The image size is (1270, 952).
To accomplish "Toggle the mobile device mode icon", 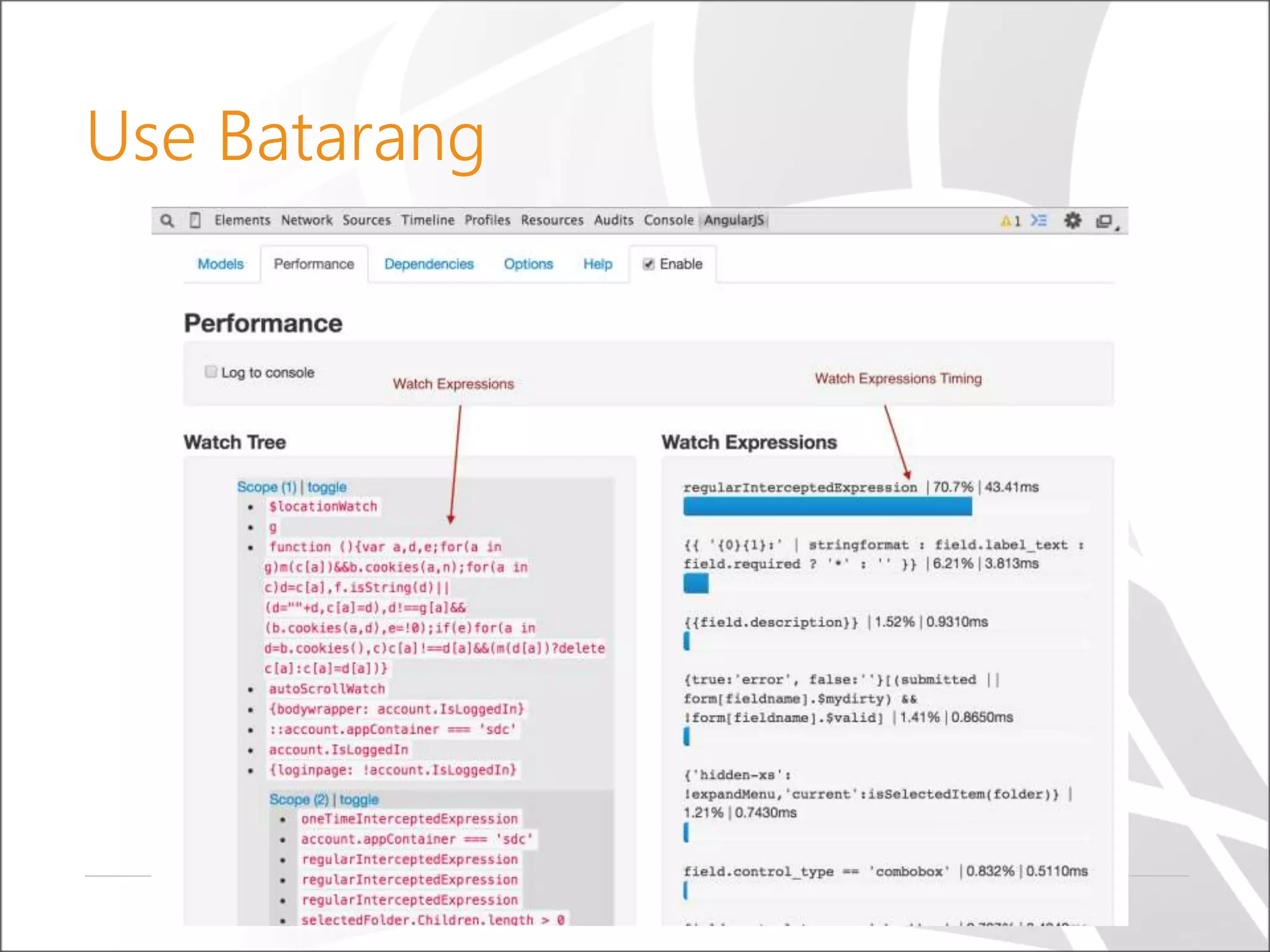I will [195, 221].
